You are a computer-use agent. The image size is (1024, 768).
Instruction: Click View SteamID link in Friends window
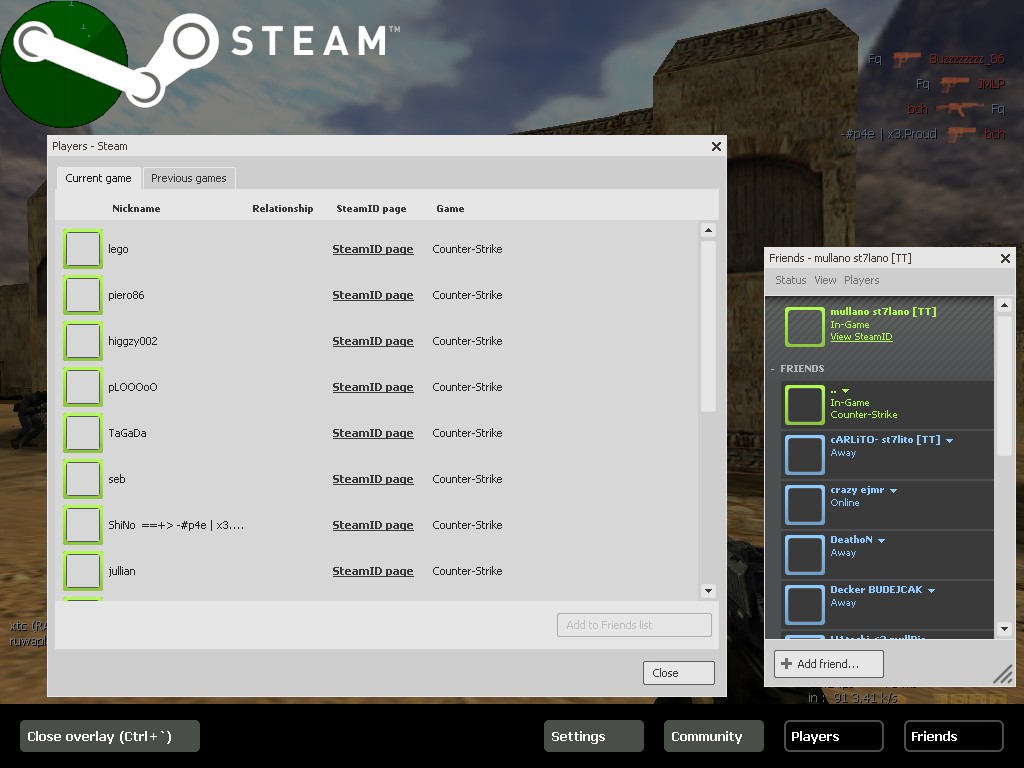pos(861,337)
